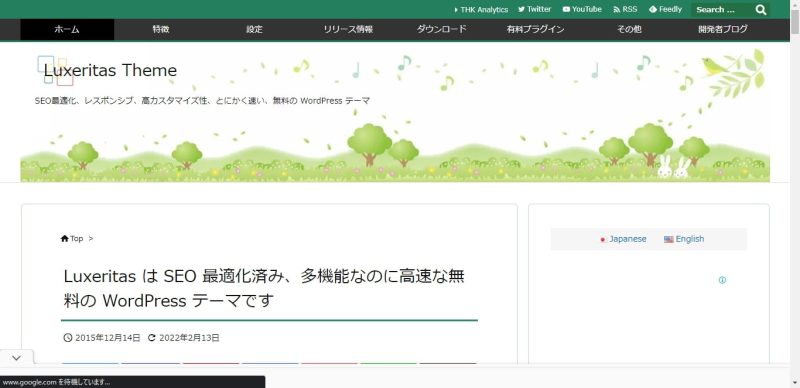
Task: Open the 特徴 menu item
Action: [161, 30]
